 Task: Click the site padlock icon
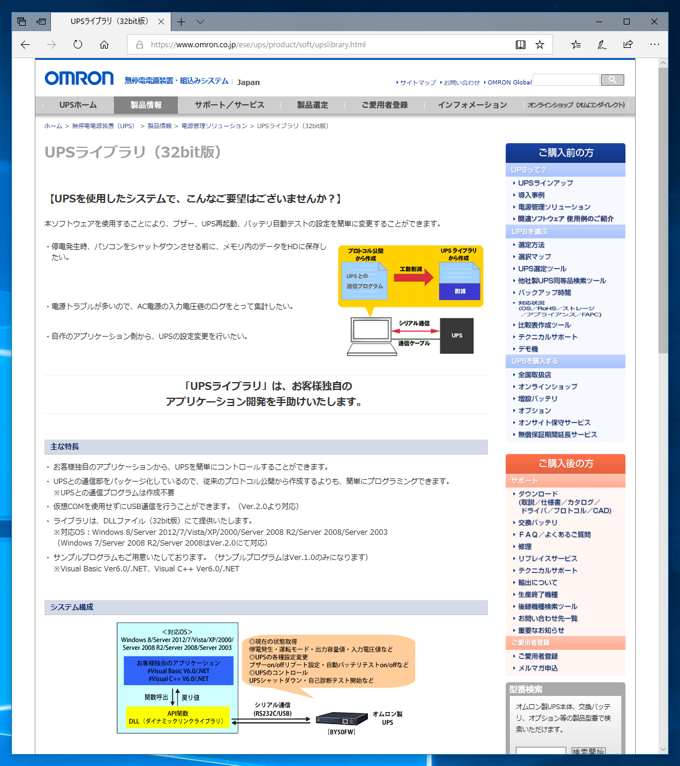click(x=140, y=44)
